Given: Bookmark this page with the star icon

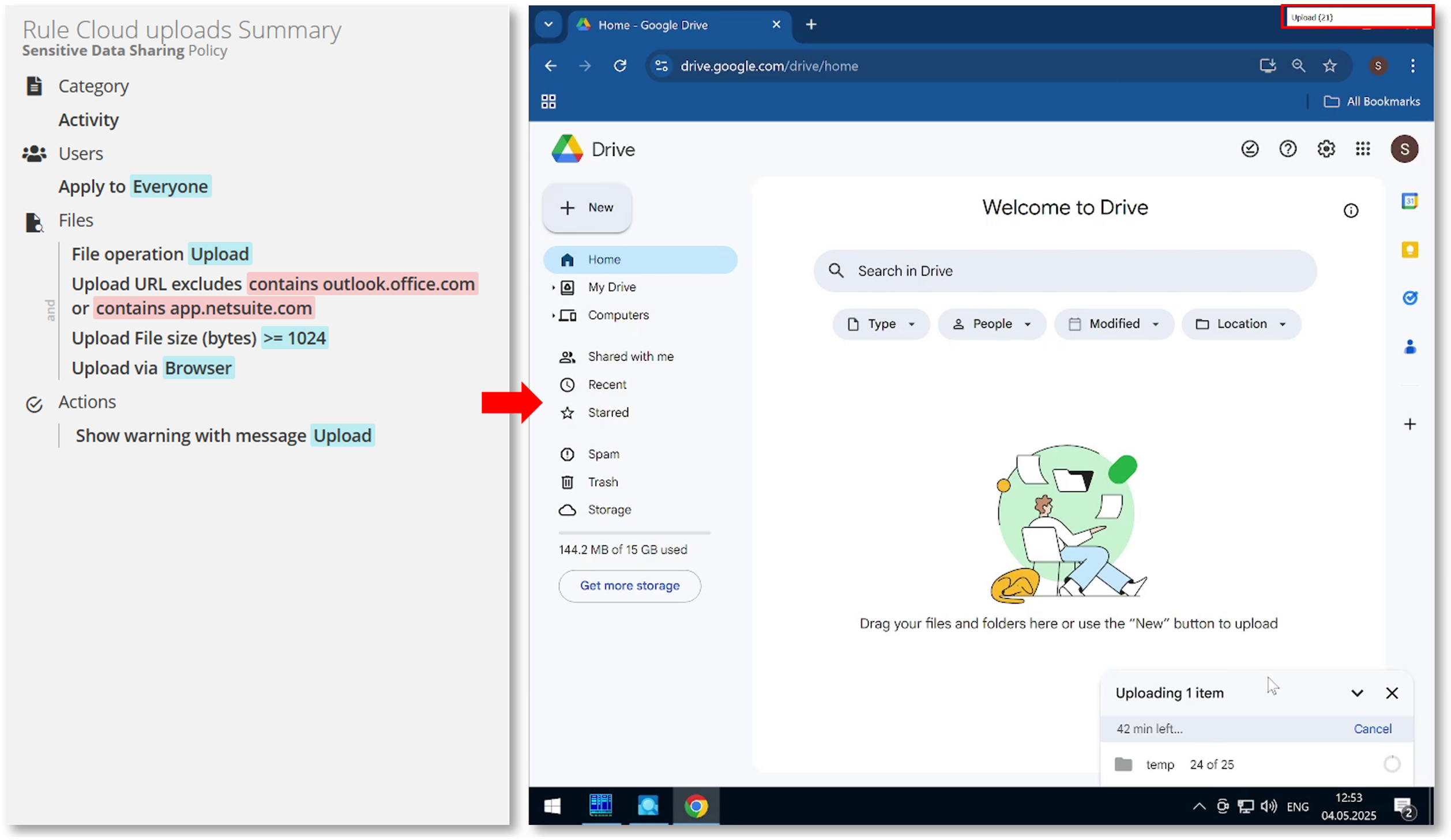Looking at the screenshot, I should [1329, 66].
